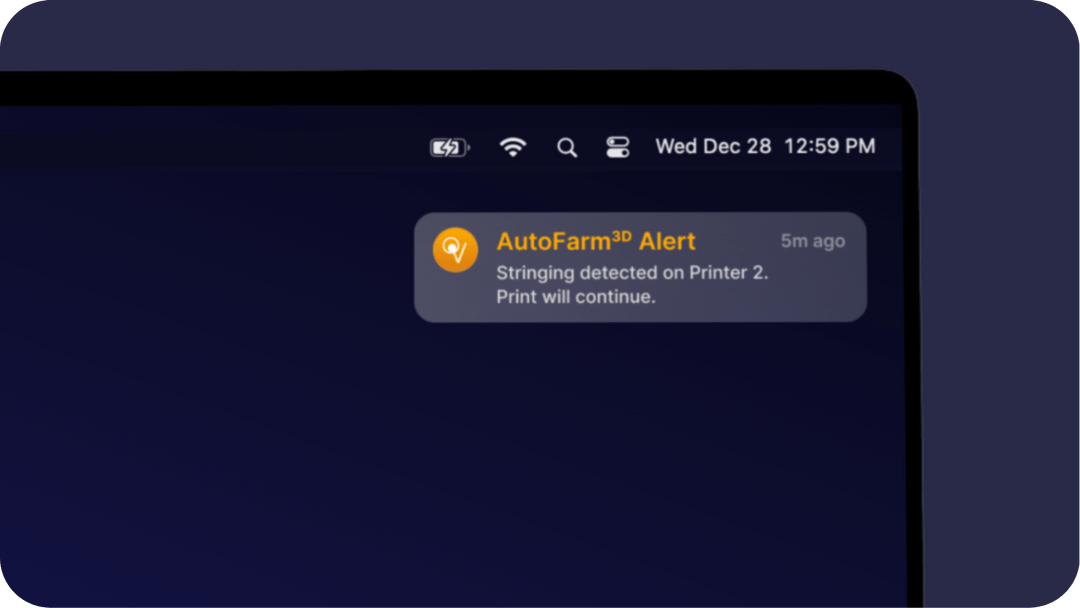This screenshot has height=608, width=1080.
Task: Click the Printer 2 text
Action: click(729, 273)
